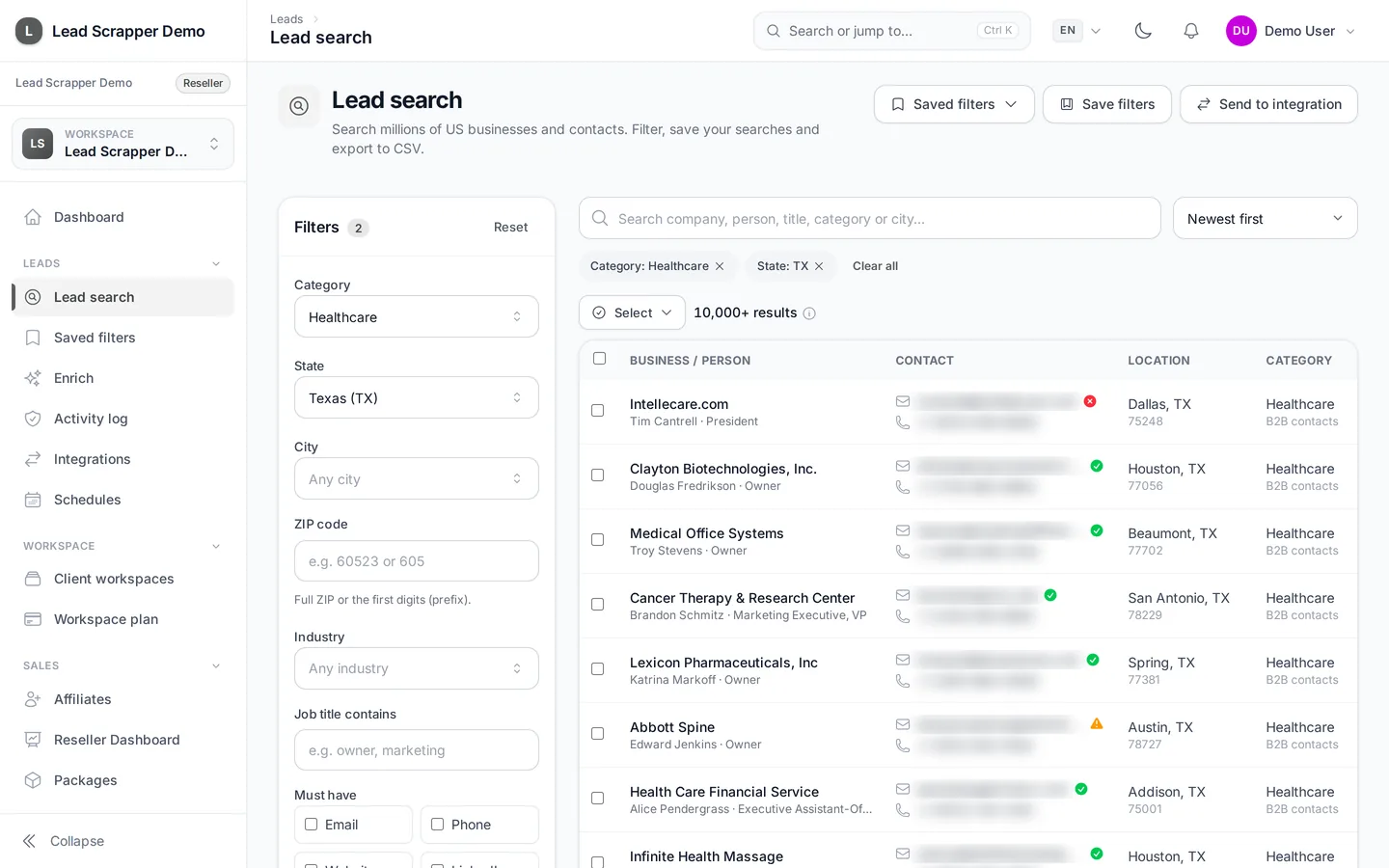The height and width of the screenshot is (868, 1389).
Task: Click the phone icon for Clayton Biotechnologies
Action: pyautogui.click(x=903, y=487)
